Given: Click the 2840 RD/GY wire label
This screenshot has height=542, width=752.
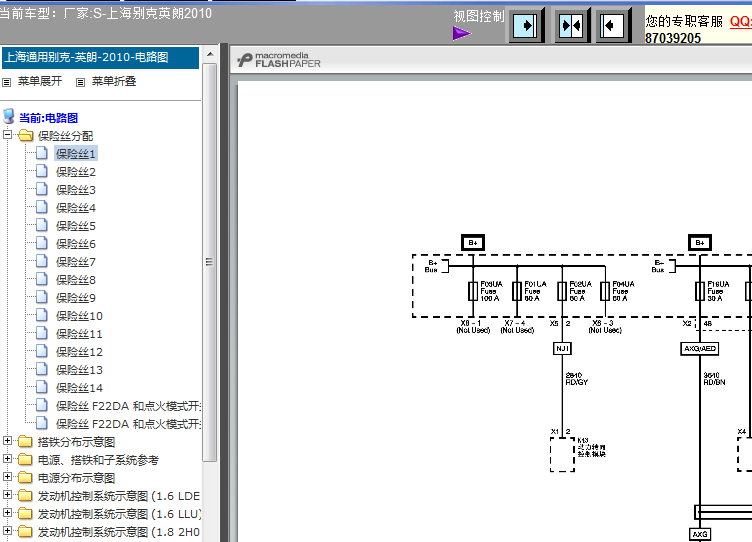Looking at the screenshot, I should pos(576,379).
